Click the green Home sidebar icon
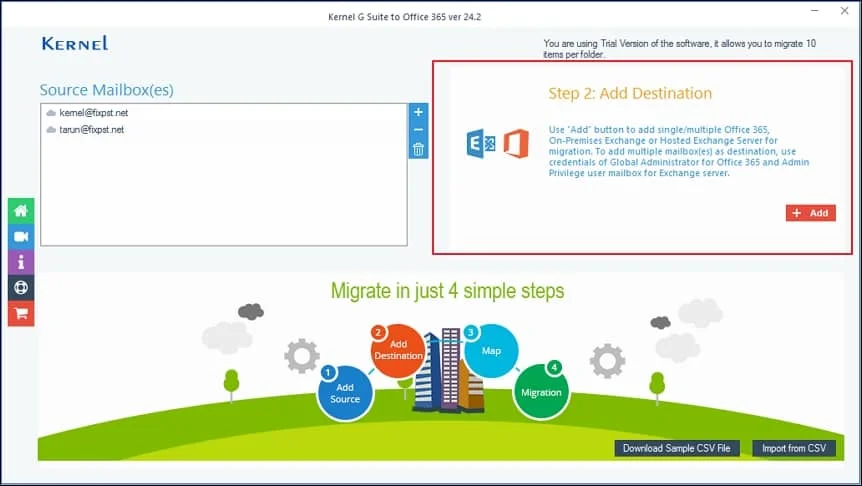 (20, 210)
